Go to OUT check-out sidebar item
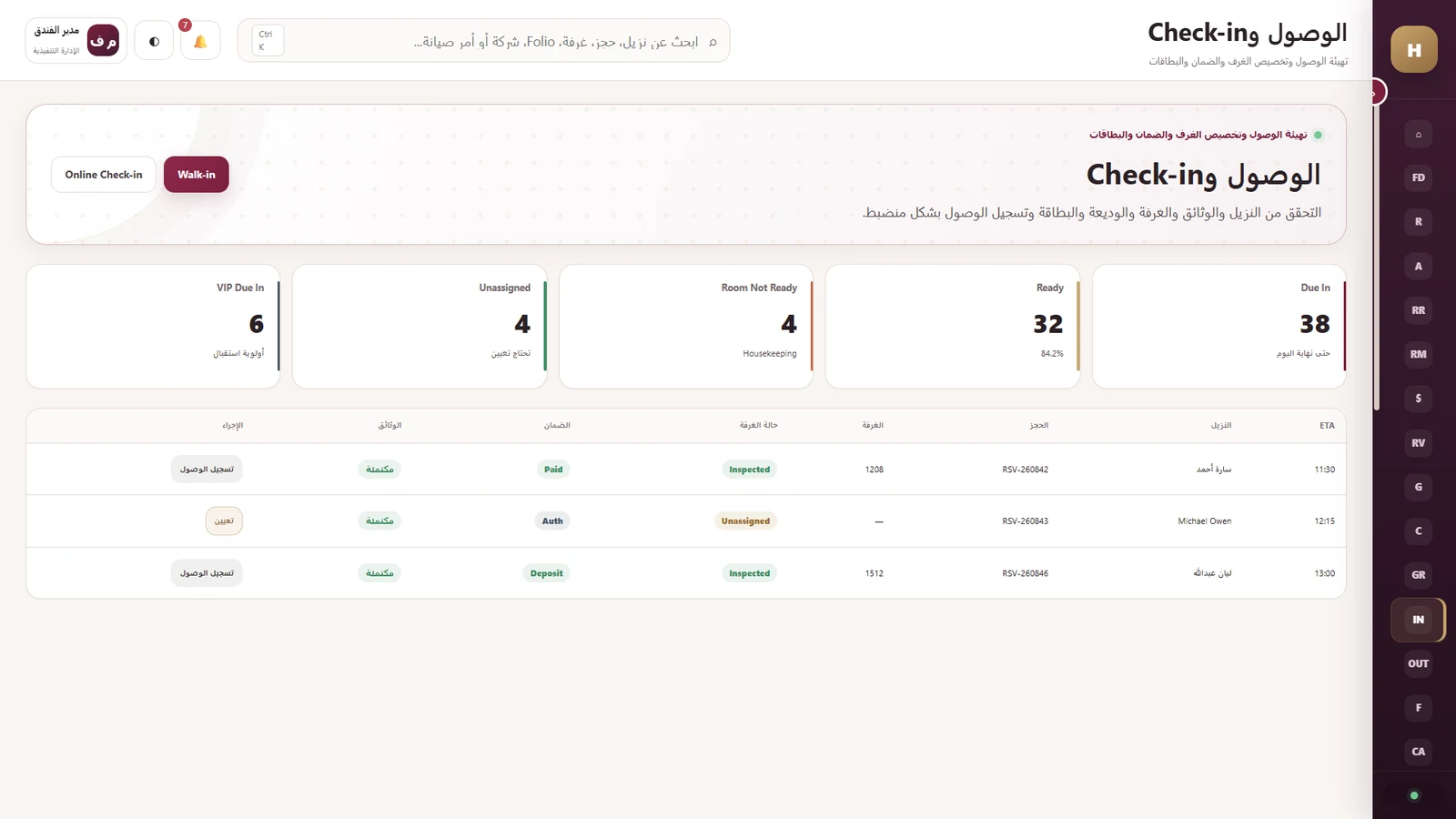This screenshot has width=1456, height=819. (x=1418, y=663)
